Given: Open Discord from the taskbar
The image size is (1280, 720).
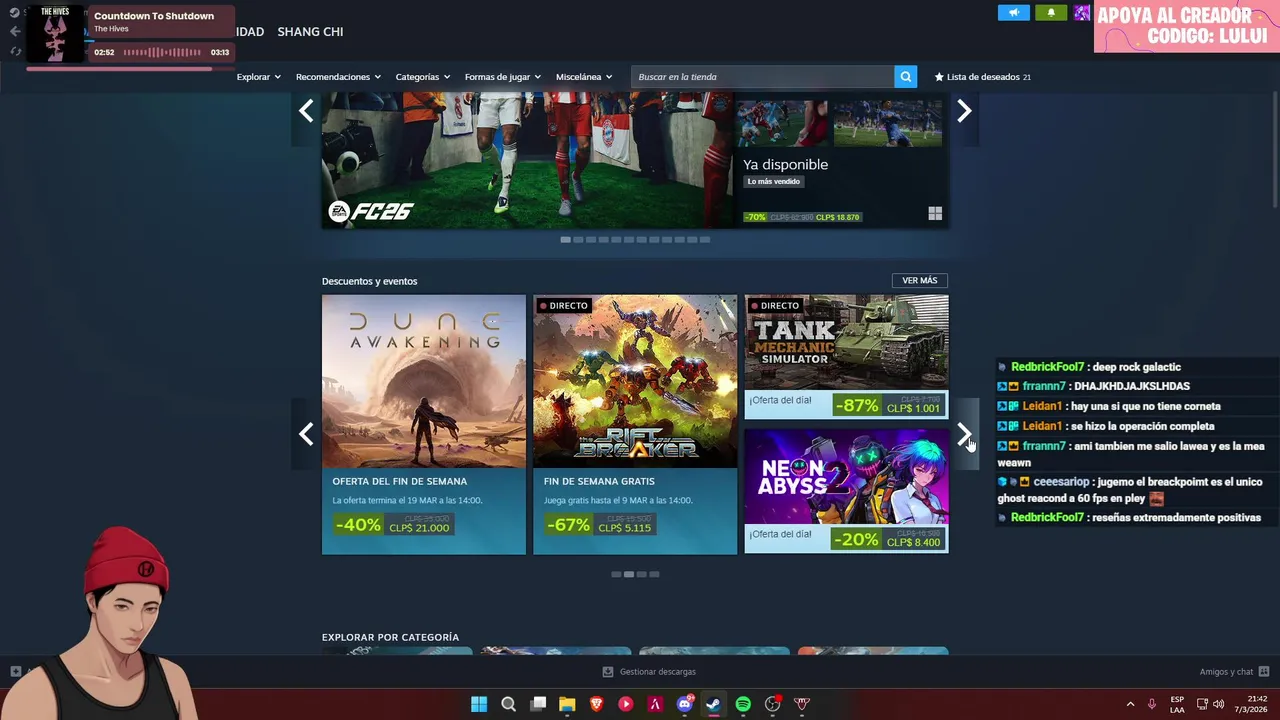Looking at the screenshot, I should (685, 704).
